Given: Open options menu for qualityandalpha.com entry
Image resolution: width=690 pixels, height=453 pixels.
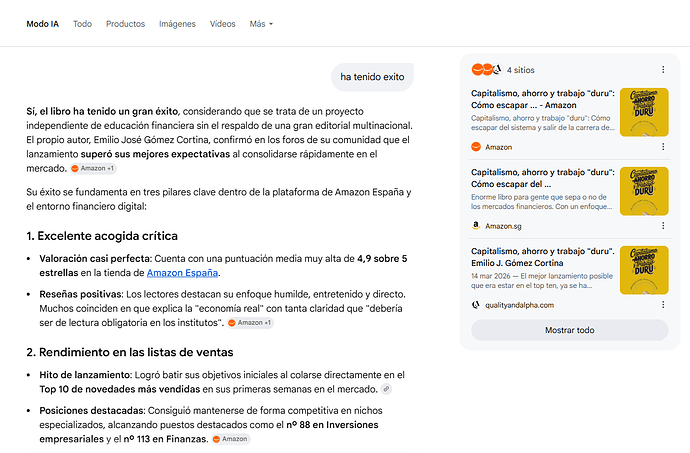Looking at the screenshot, I should pos(663,305).
